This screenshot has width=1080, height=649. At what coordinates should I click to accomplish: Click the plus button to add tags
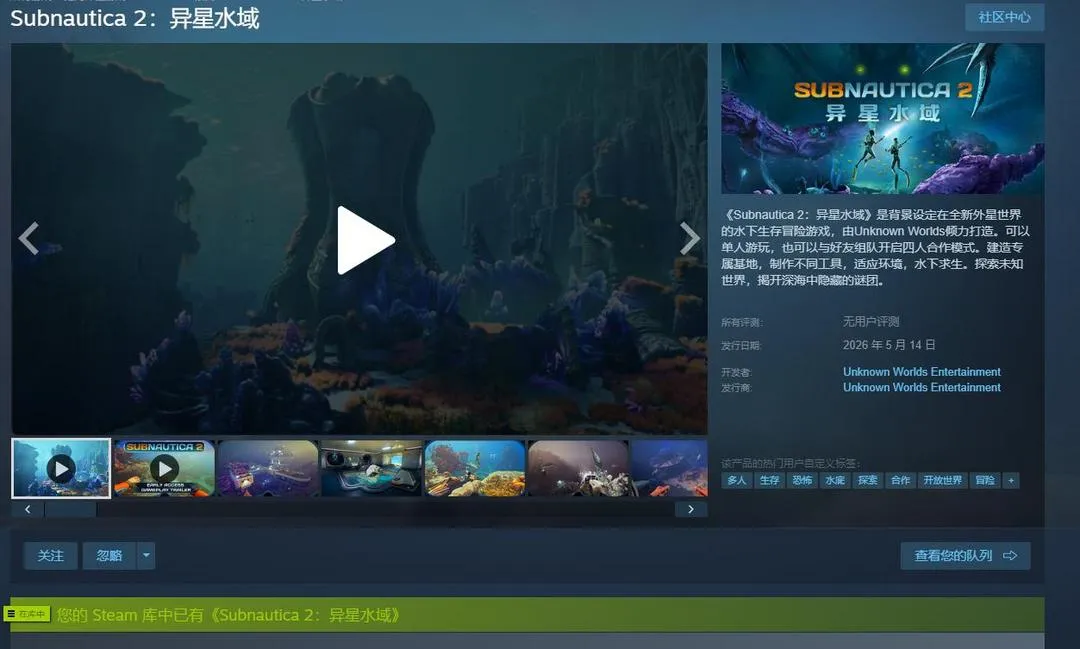(x=1011, y=480)
